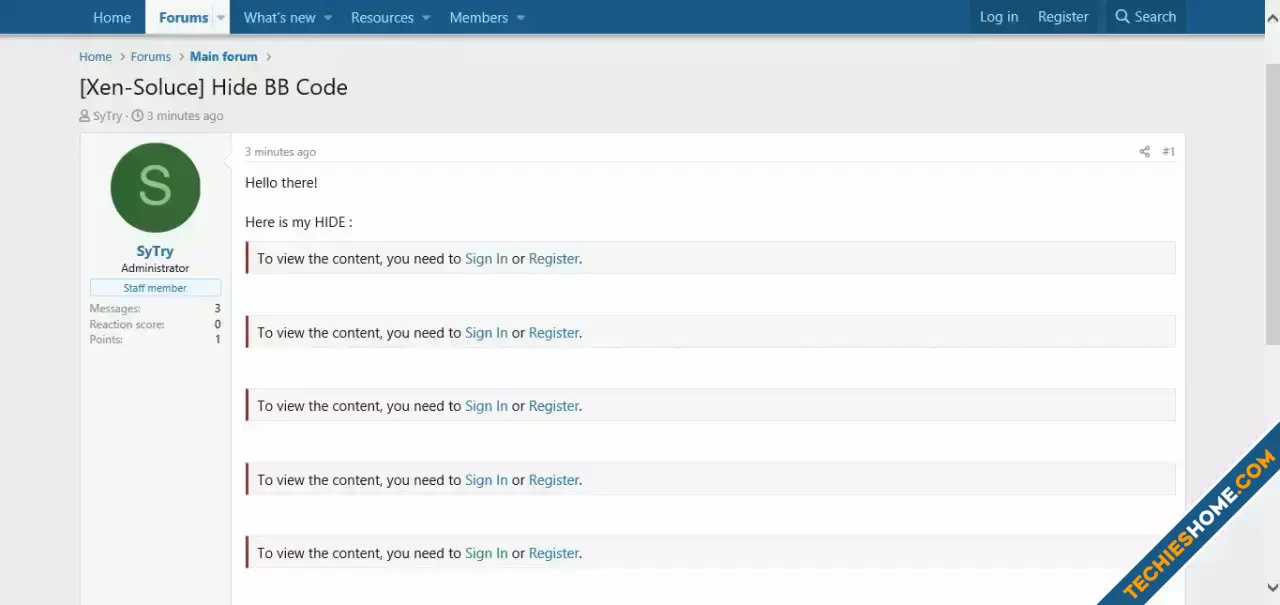Click the fourth hidden block's Sign In link
Viewport: 1280px width, 605px height.
pyautogui.click(x=486, y=480)
